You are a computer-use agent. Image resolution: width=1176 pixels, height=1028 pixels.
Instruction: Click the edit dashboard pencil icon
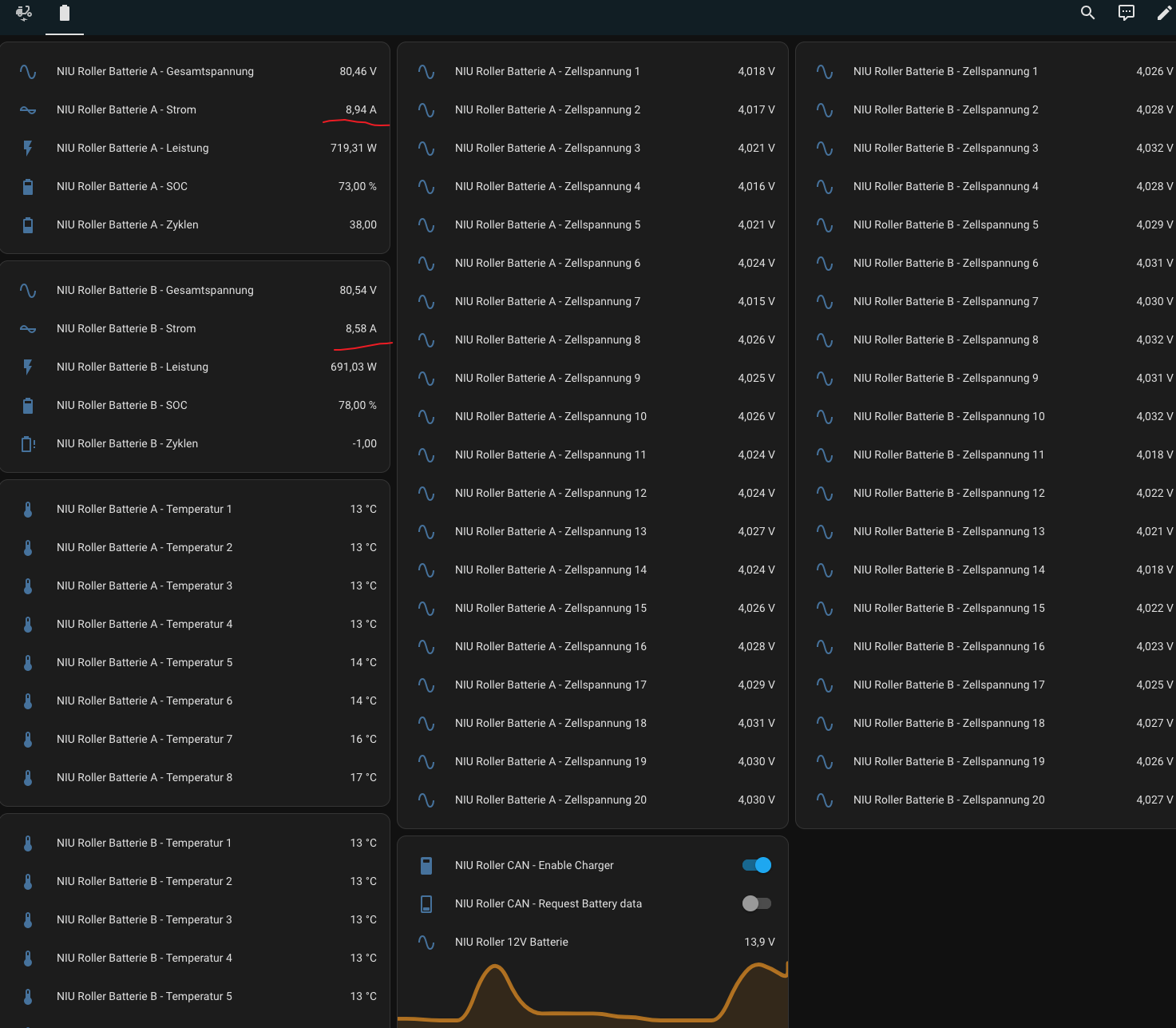[1164, 13]
